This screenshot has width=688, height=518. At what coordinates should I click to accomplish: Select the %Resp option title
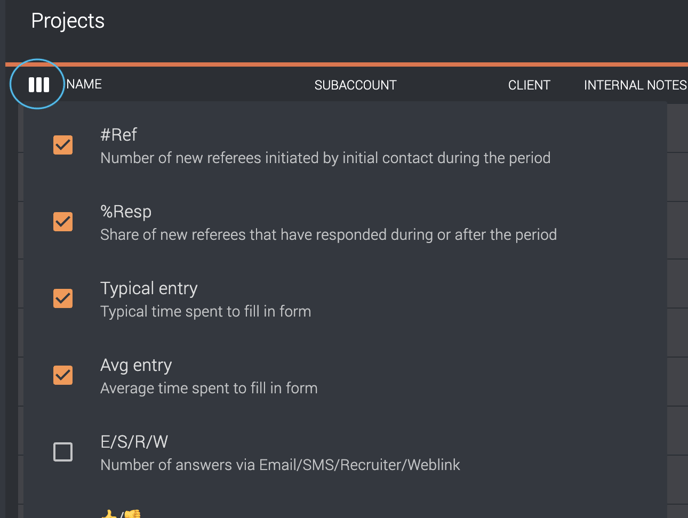[x=126, y=211]
